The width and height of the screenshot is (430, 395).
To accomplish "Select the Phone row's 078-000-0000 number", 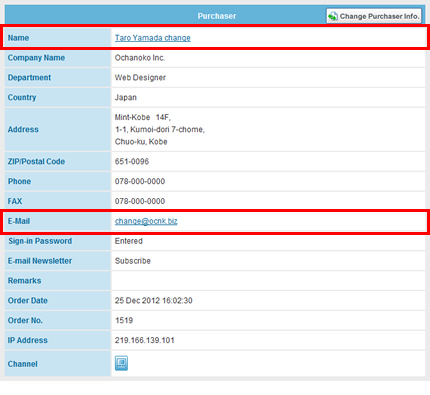I will coord(140,181).
